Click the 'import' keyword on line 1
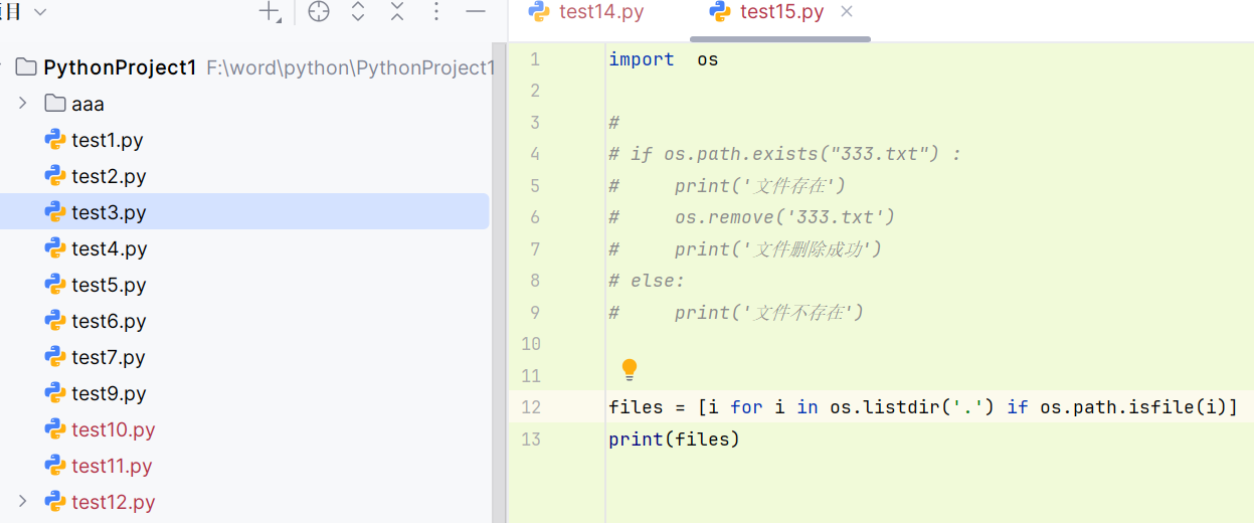Image resolution: width=1254 pixels, height=523 pixels. 642,59
